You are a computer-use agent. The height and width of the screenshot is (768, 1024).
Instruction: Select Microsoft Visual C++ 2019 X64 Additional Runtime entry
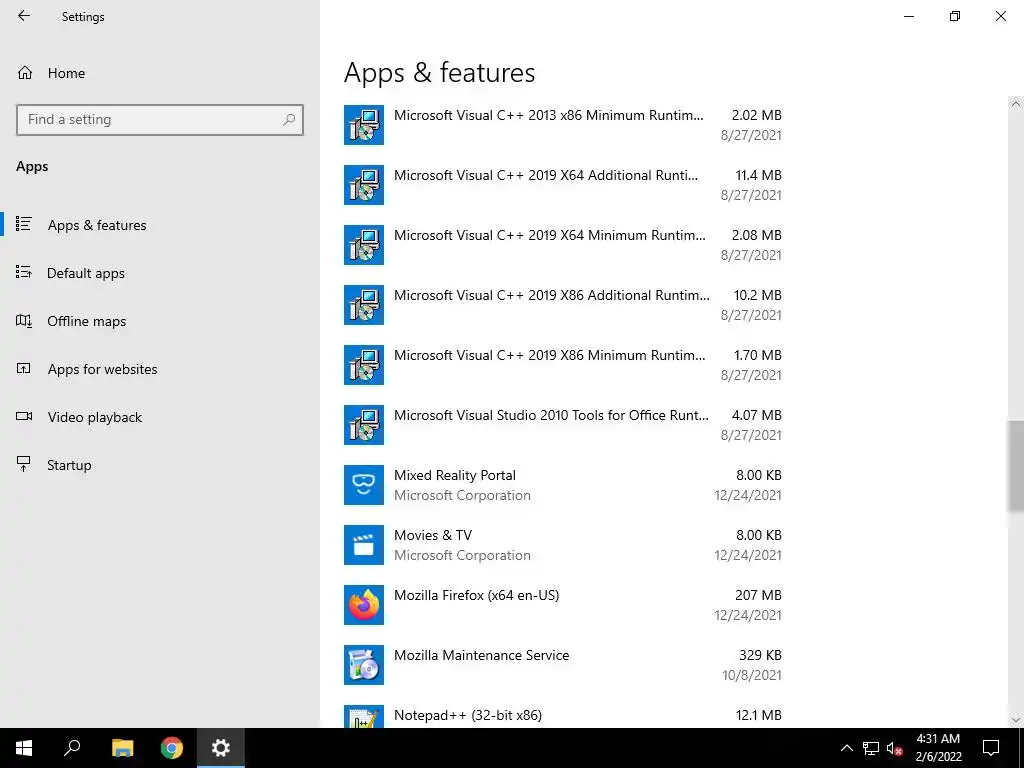(563, 185)
